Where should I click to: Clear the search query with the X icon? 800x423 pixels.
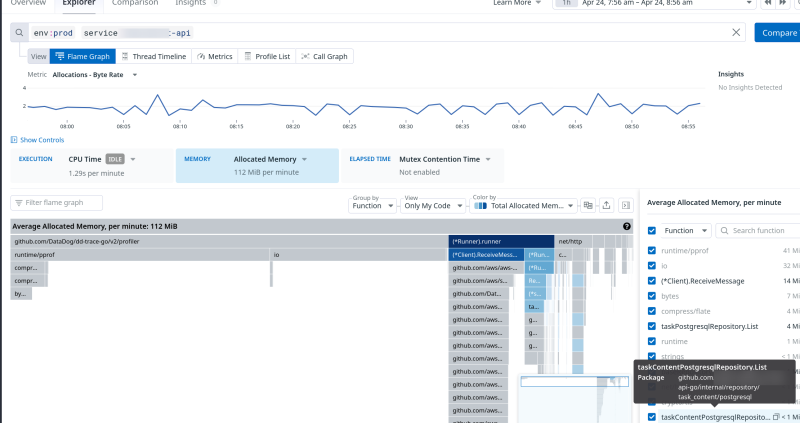pyautogui.click(x=737, y=33)
